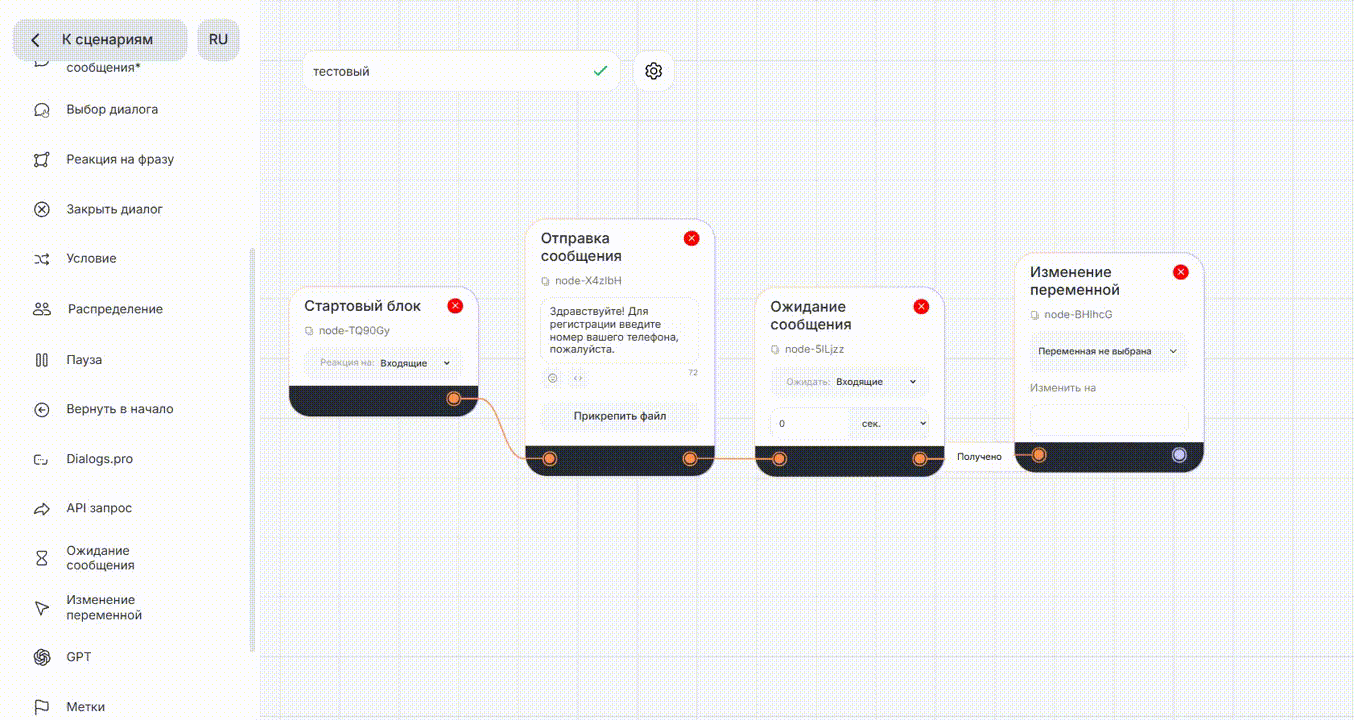
Task: Open the Переменная не выбрана dropdown
Action: point(1108,352)
